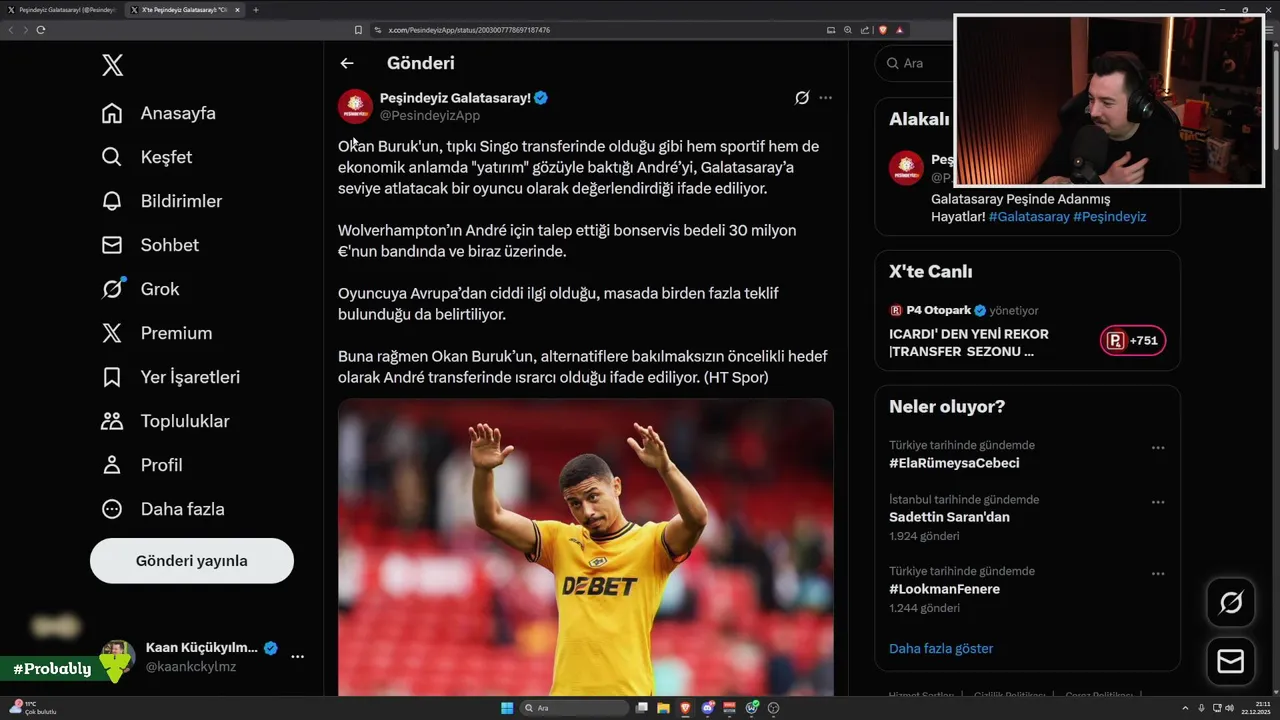
Task: Open André photo in the post
Action: point(586,547)
